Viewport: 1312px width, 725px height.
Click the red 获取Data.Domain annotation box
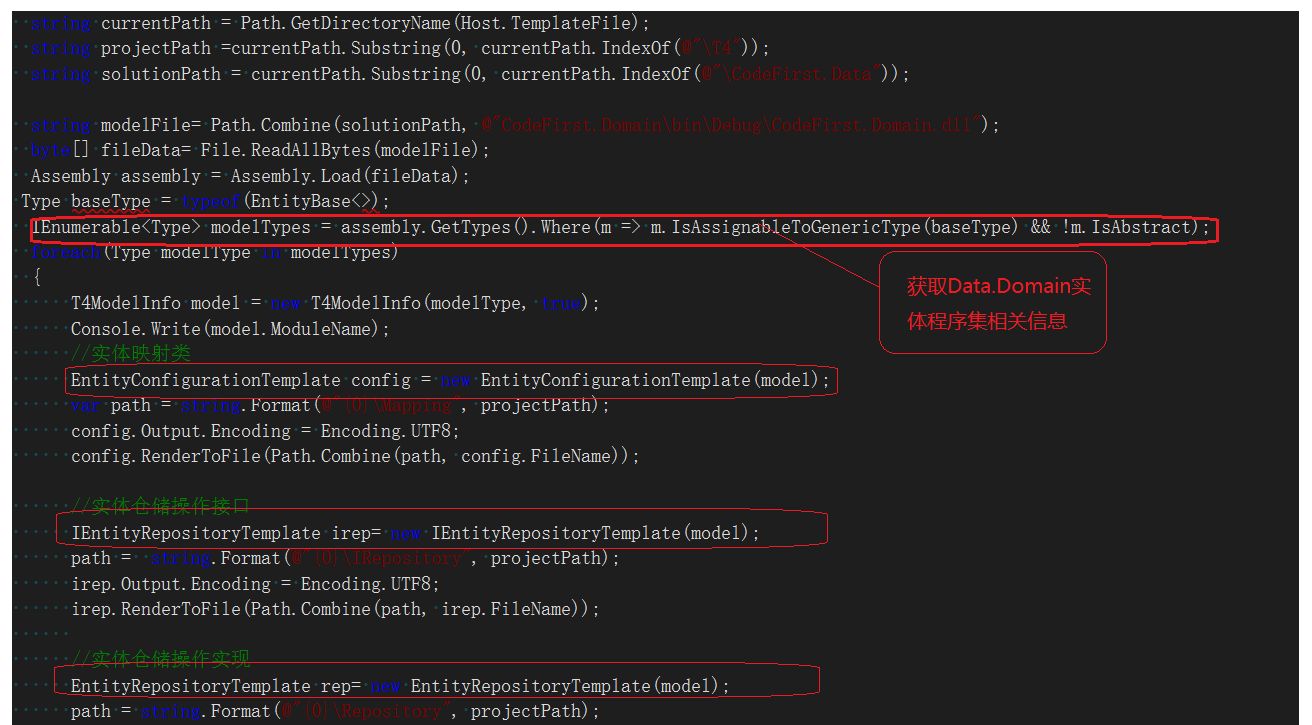click(992, 302)
